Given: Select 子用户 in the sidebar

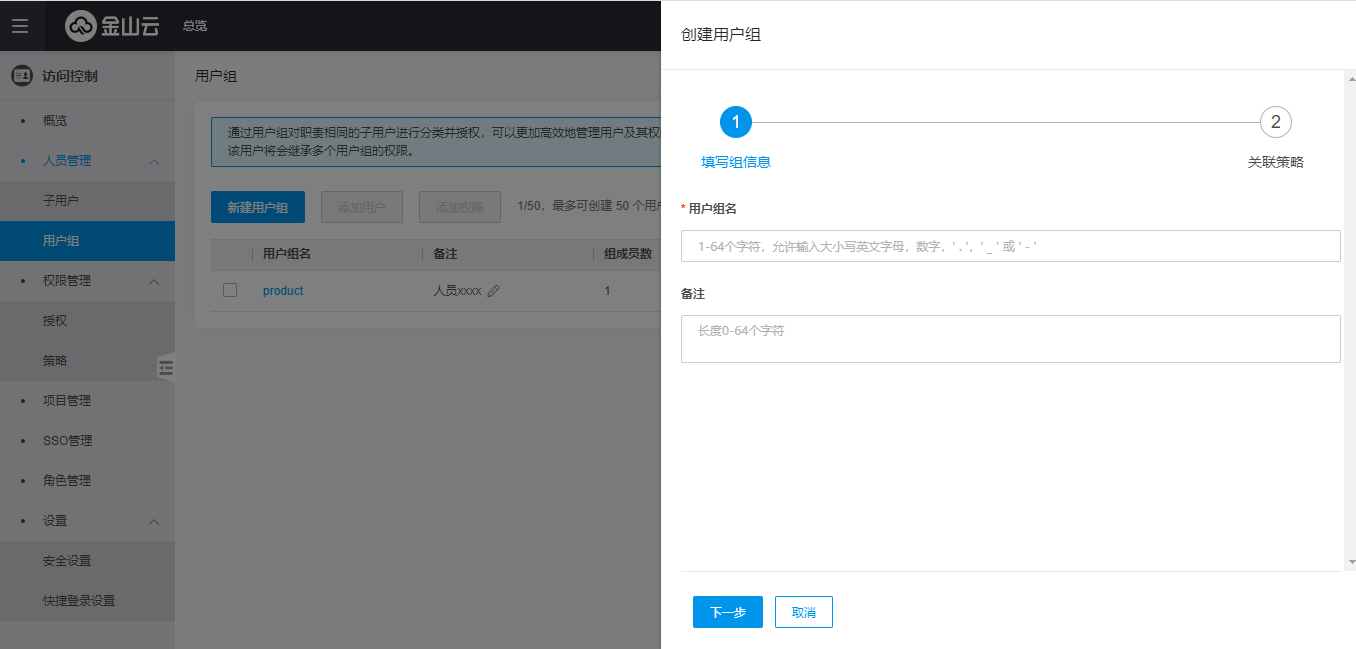Looking at the screenshot, I should coord(87,201).
